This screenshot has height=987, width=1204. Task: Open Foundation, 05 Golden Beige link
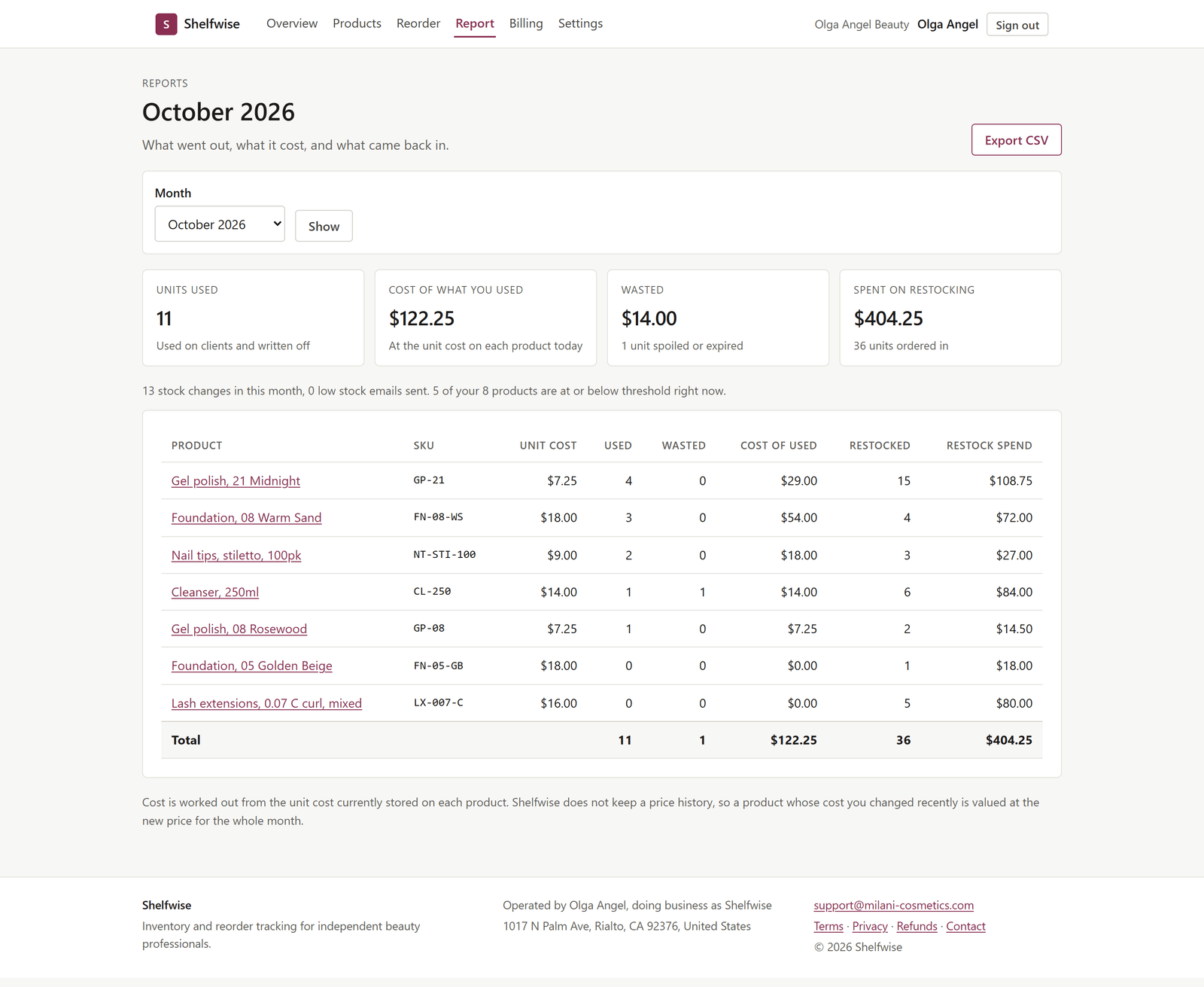[252, 666]
